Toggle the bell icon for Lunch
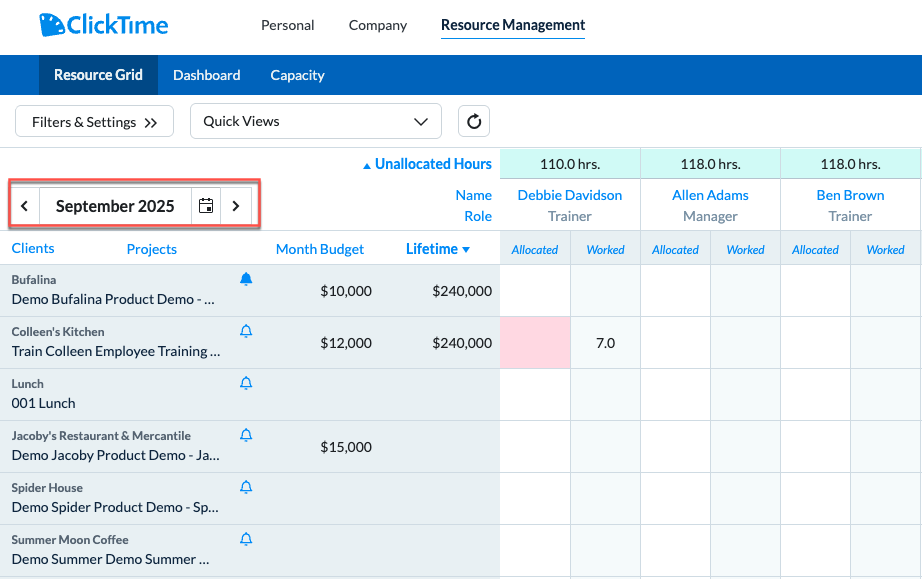 point(246,383)
